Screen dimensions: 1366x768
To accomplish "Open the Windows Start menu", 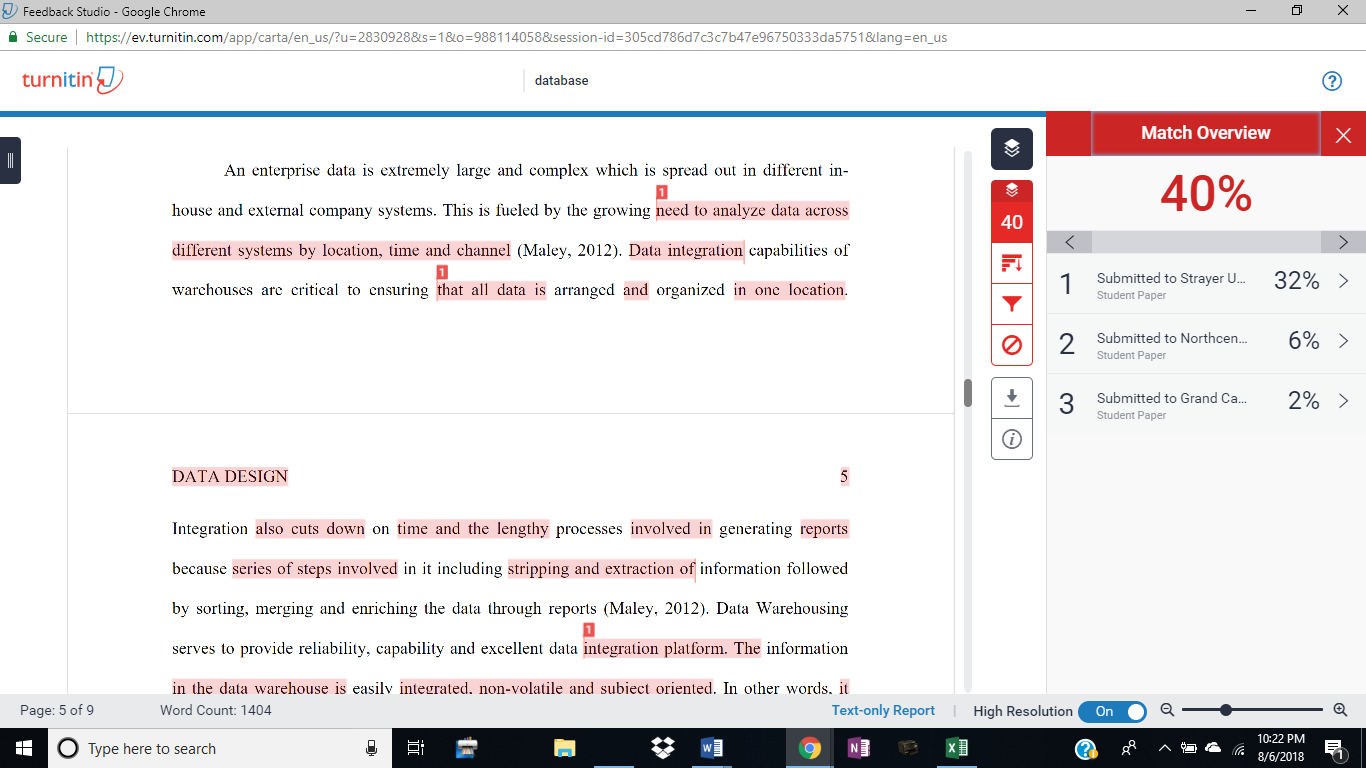I will click(x=24, y=748).
